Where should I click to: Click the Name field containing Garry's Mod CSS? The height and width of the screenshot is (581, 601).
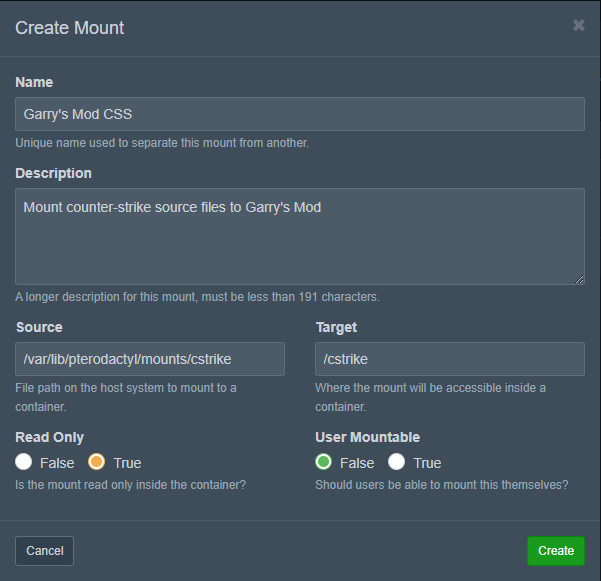[x=300, y=114]
